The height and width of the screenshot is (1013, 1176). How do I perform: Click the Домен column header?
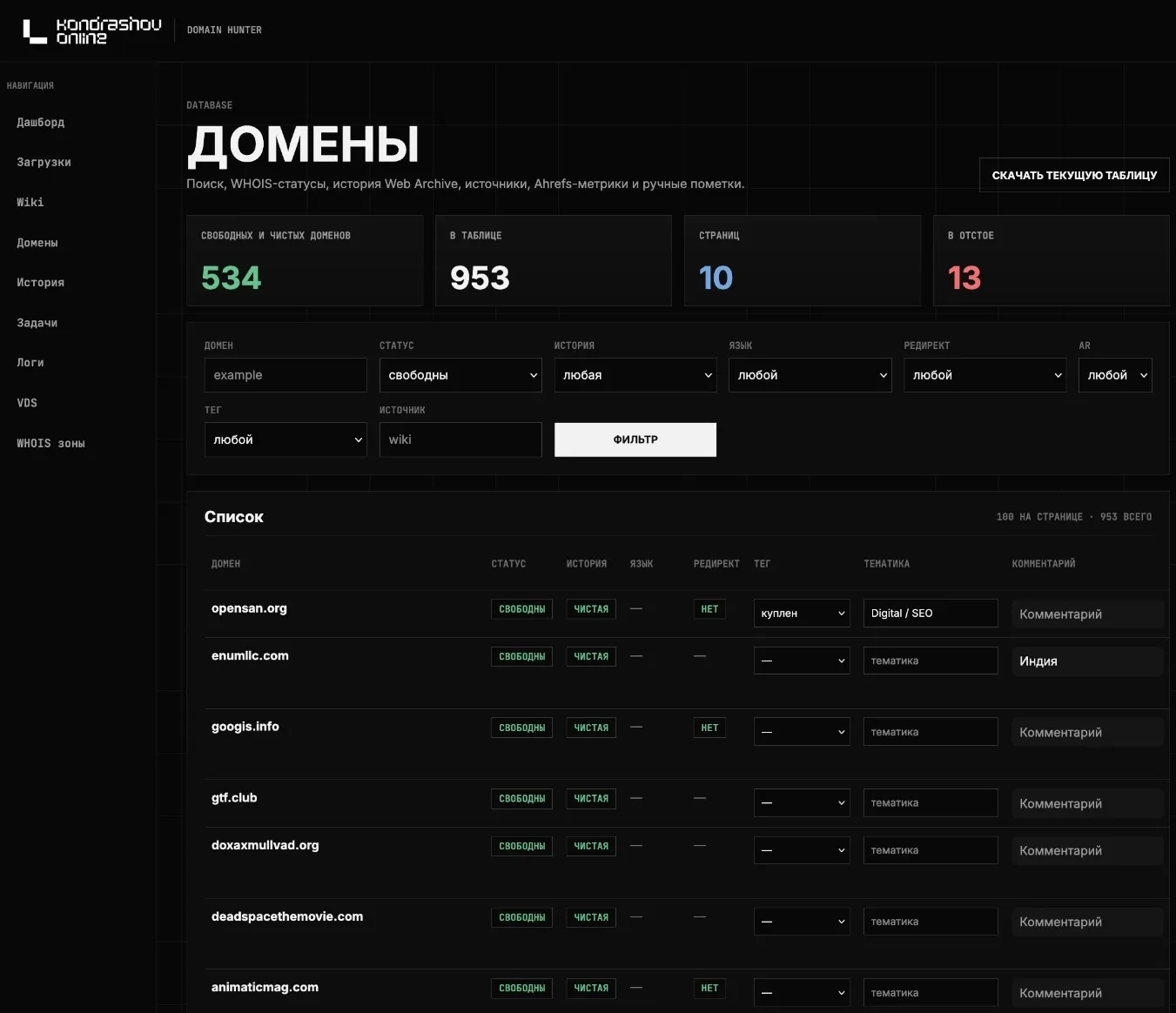click(225, 564)
